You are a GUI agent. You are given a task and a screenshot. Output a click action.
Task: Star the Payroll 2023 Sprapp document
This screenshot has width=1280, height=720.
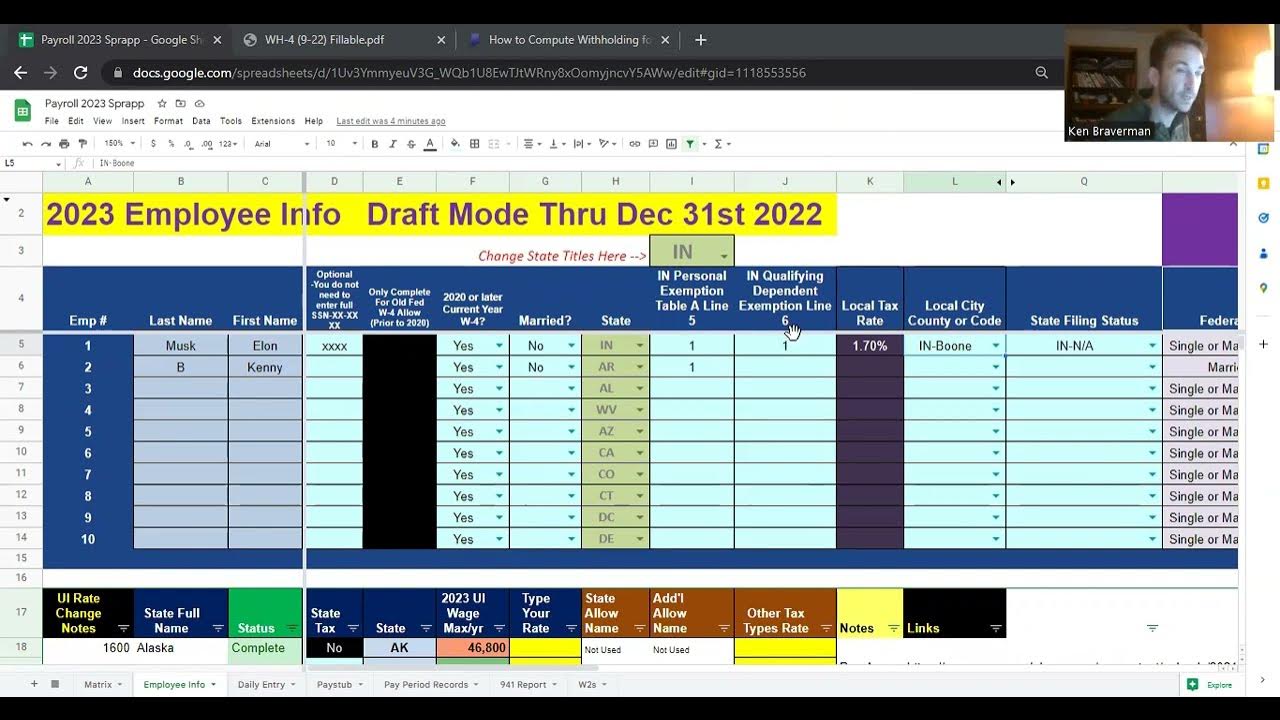(162, 103)
